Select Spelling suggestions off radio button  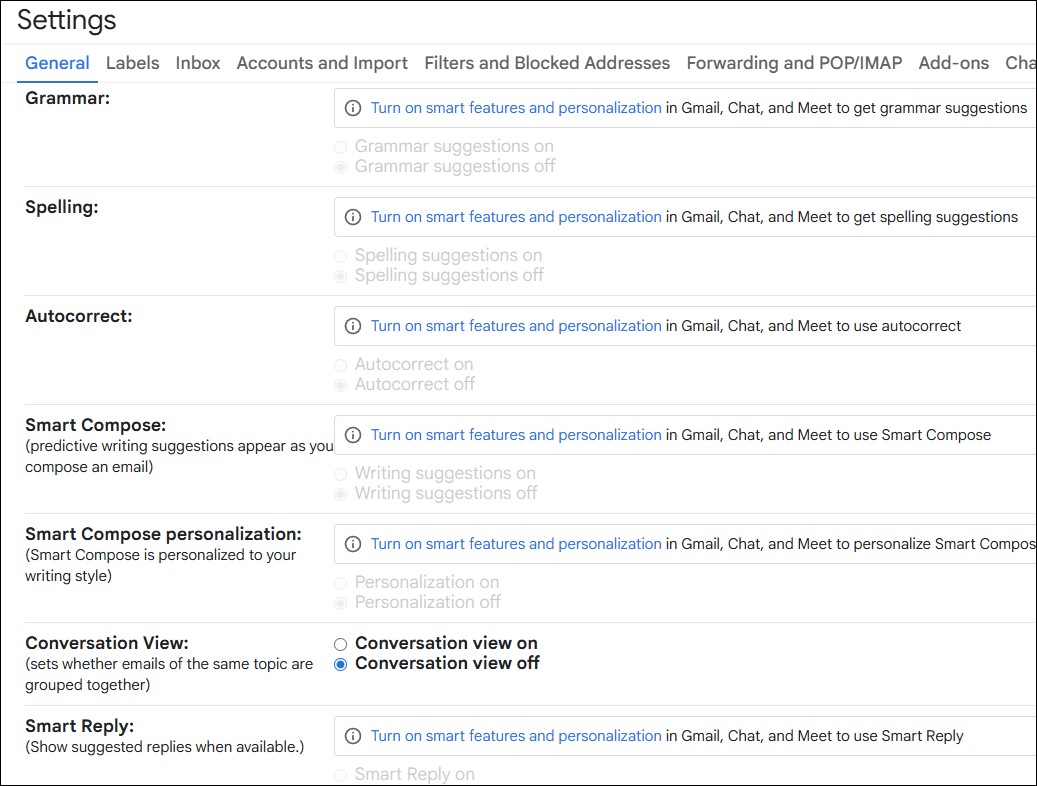pyautogui.click(x=341, y=276)
